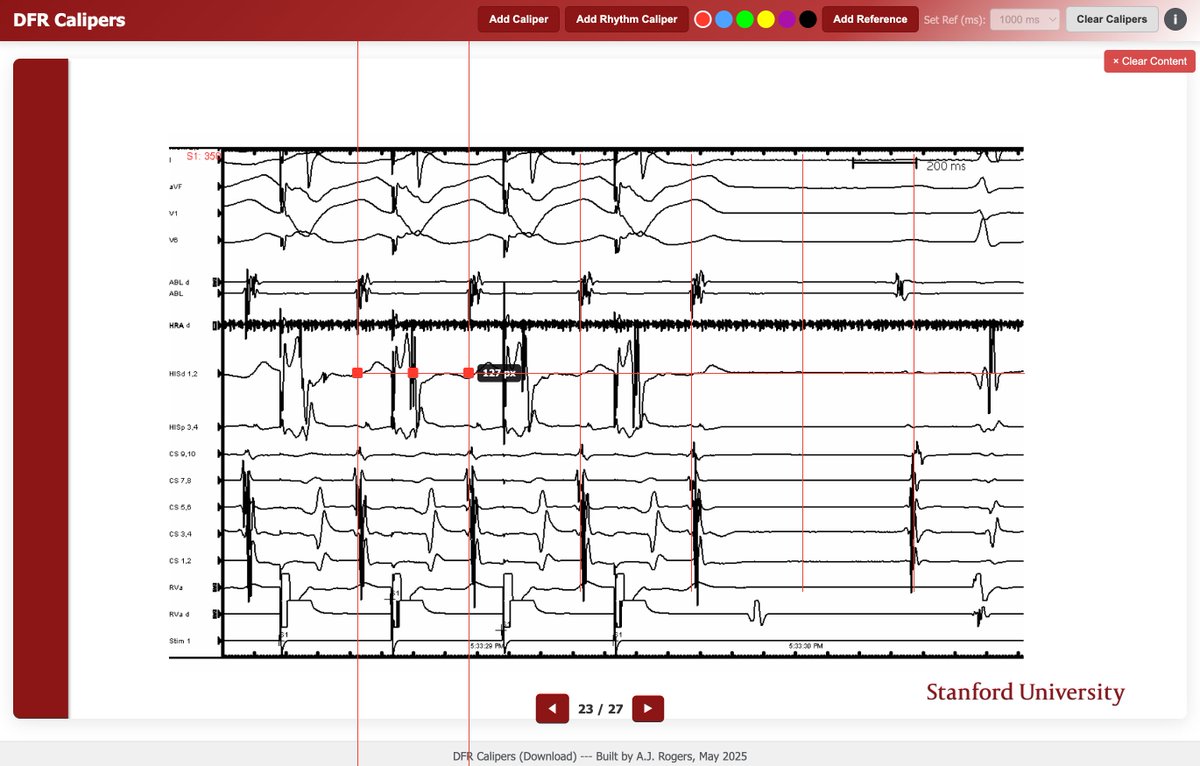
Task: Select the purple color swatch
Action: pos(787,19)
